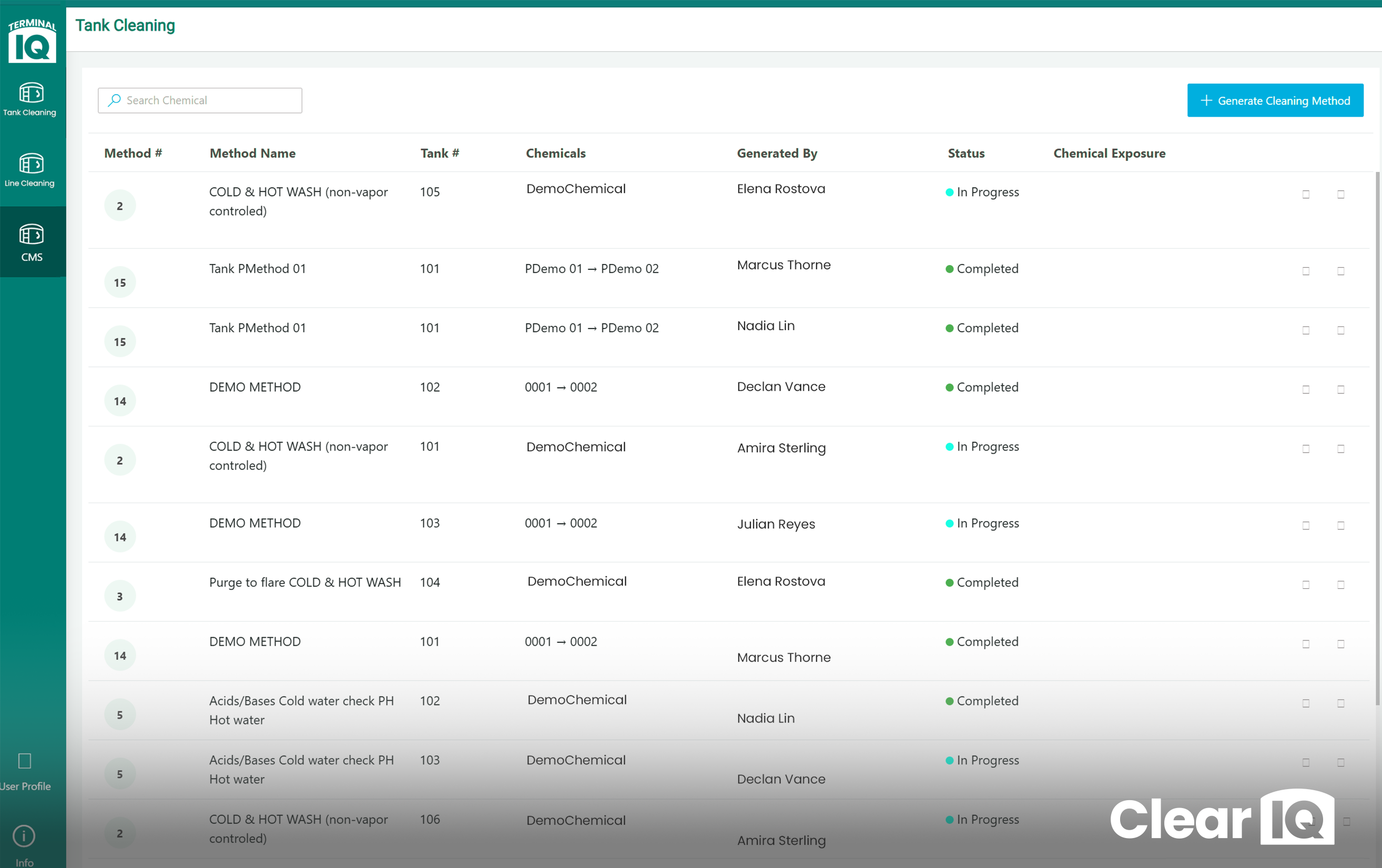Click the method number badge 15

[x=119, y=282]
